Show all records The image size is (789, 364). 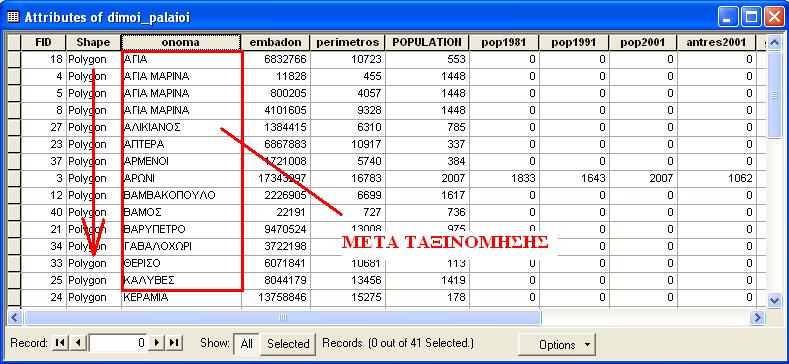(x=247, y=344)
